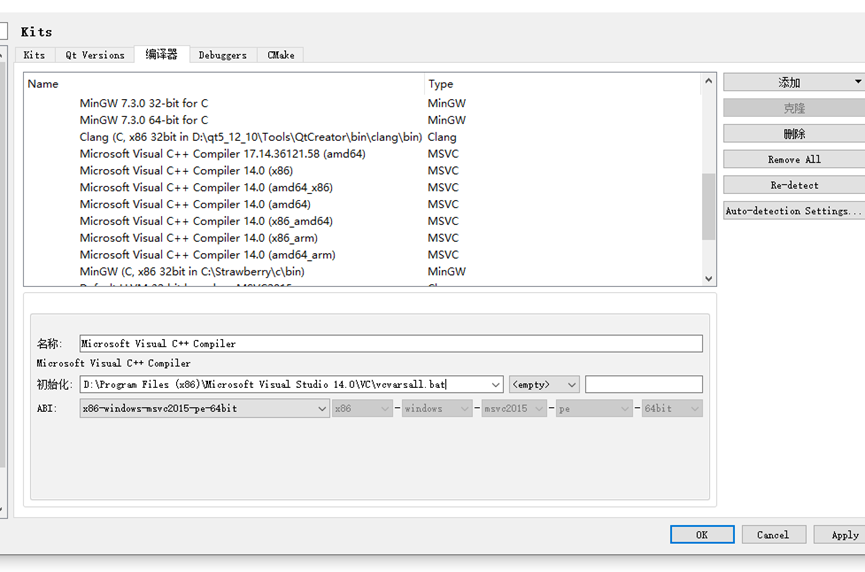Click the Cancel button
The width and height of the screenshot is (865, 572).
773,534
